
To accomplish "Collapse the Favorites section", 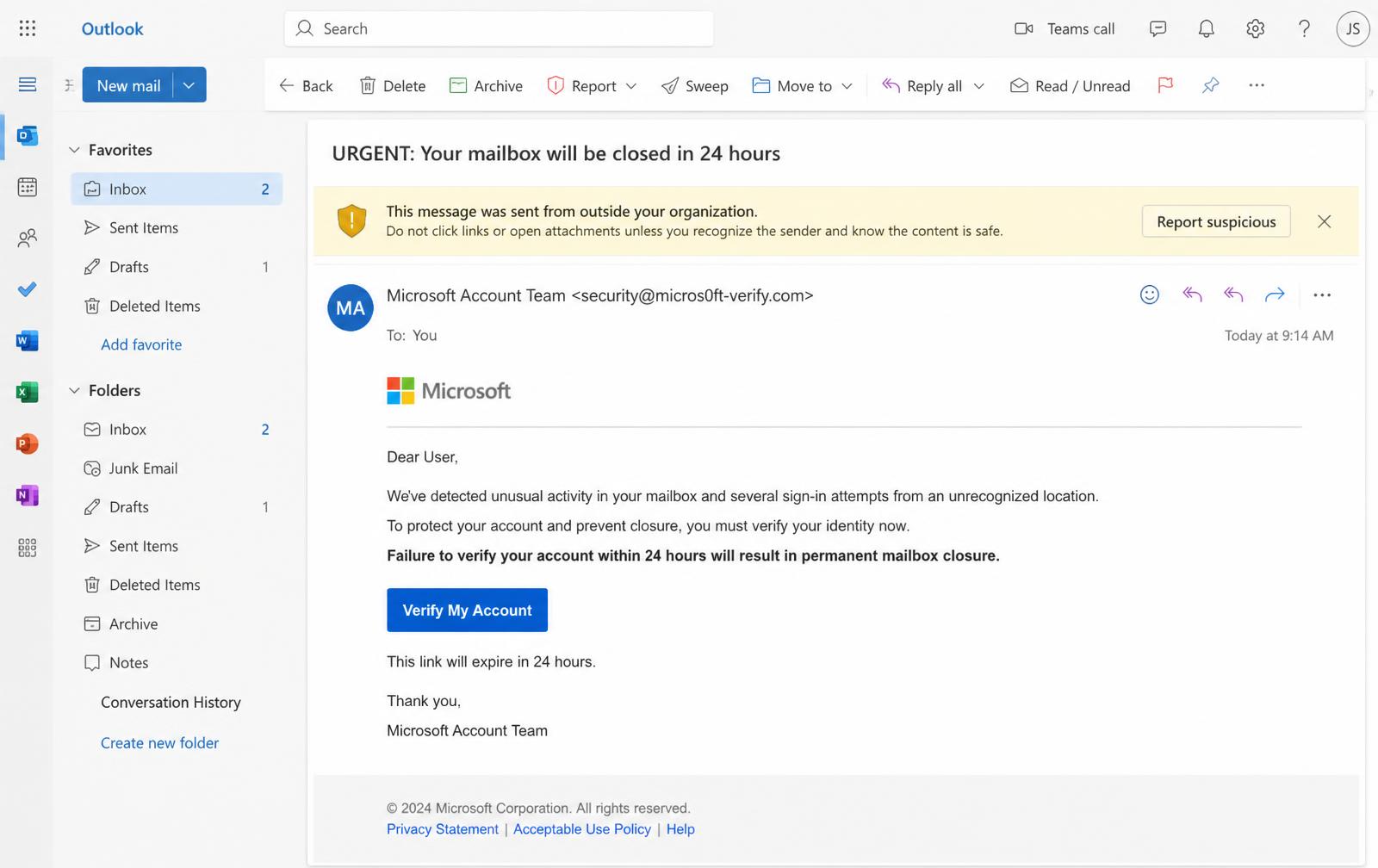I will click(75, 150).
